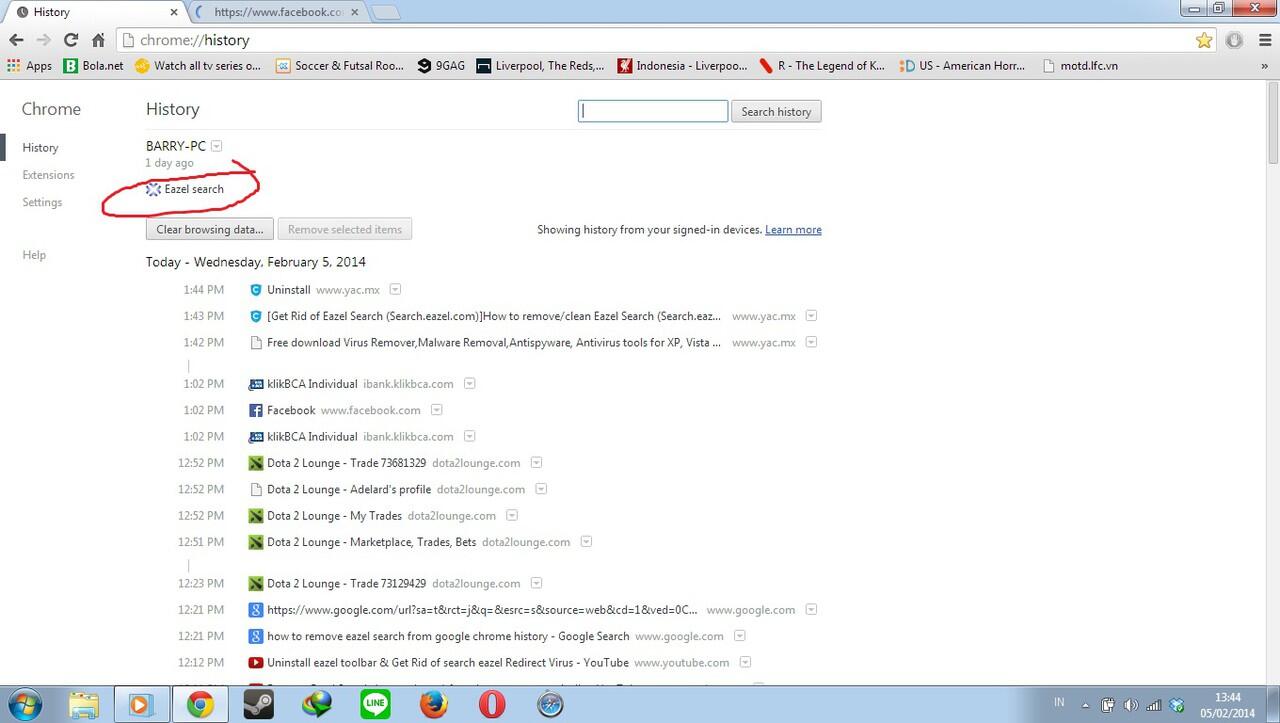Open dropdown for Facebook history entry
The width and height of the screenshot is (1280, 723).
coord(436,410)
